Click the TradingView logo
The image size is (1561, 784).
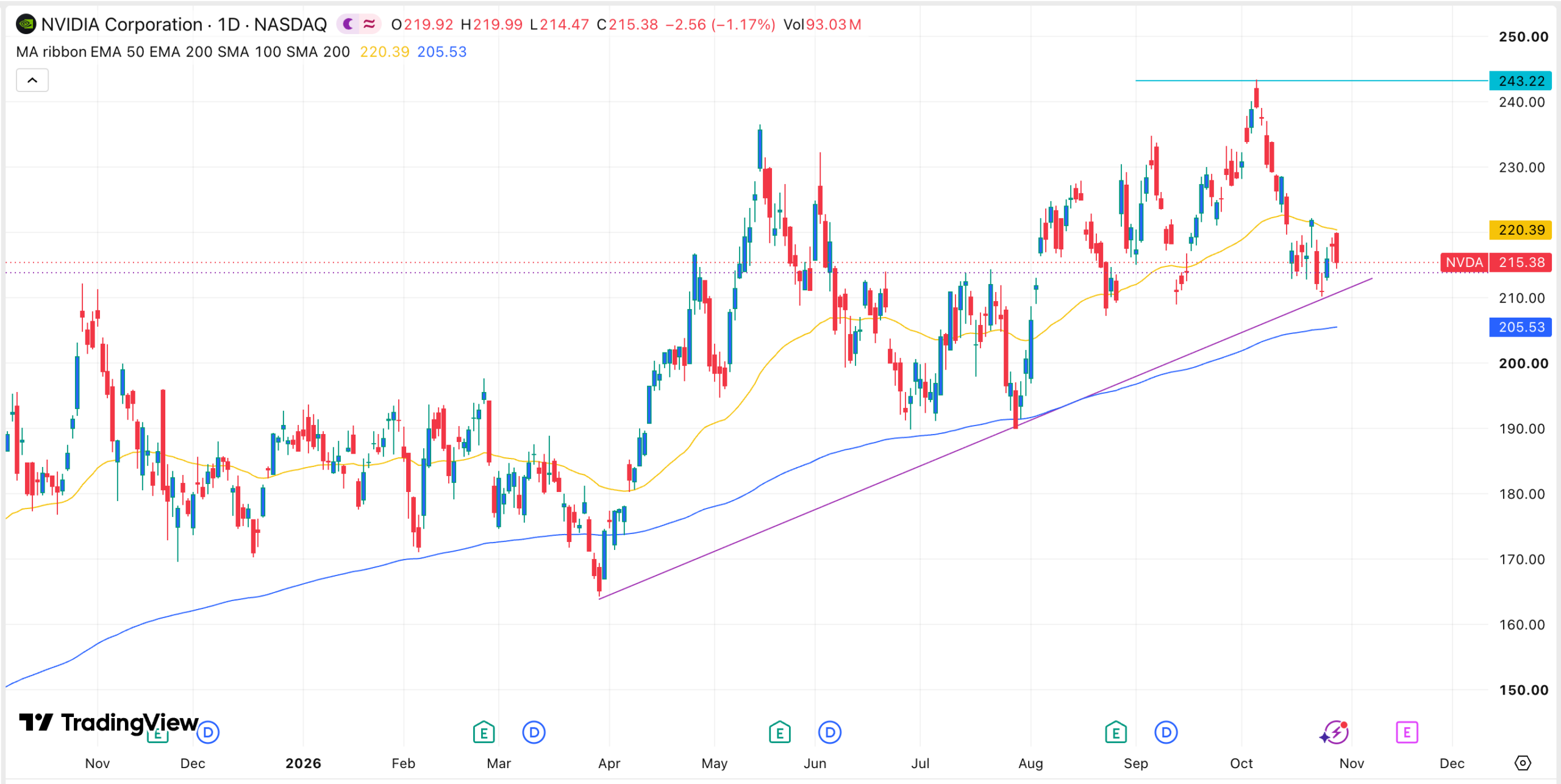tap(109, 723)
